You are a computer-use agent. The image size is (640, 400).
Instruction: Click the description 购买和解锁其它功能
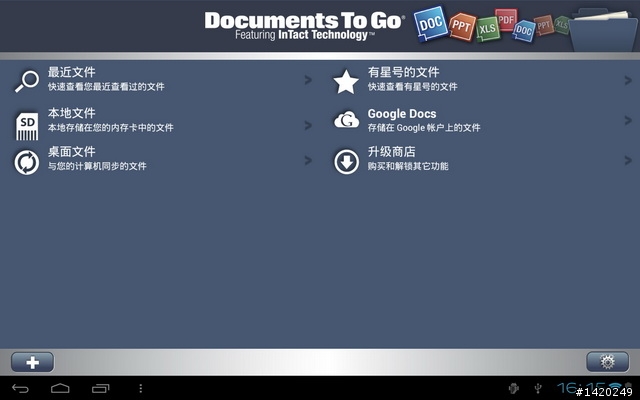coord(408,166)
